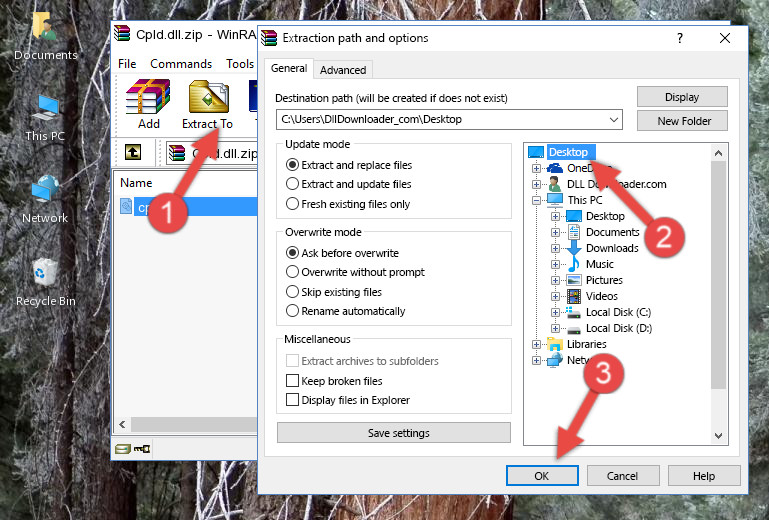This screenshot has height=520, width=769.
Task: Expand the Local Disk (C:) node
Action: tap(555, 312)
